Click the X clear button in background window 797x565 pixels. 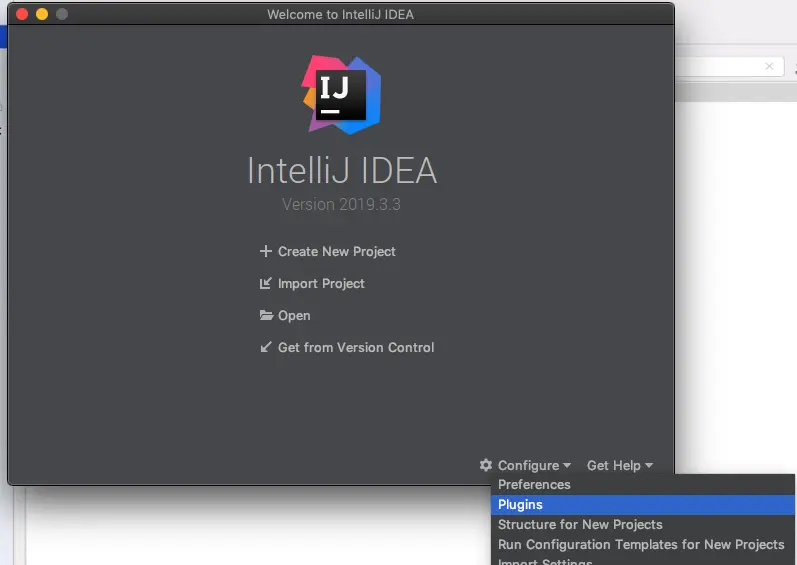coord(769,66)
